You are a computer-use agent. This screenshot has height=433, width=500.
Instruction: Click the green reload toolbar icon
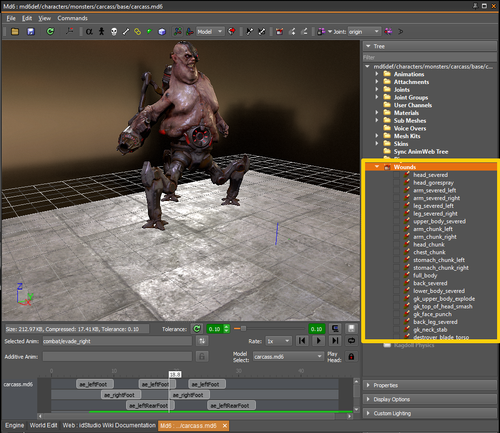[x=50, y=31]
